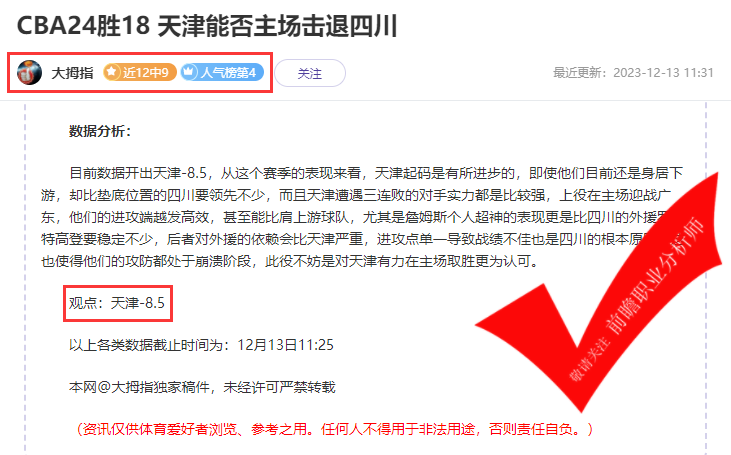Viewport: 731px width, 455px height.
Task: Click the 敬请关注 text on the stamp
Action: click(x=588, y=359)
